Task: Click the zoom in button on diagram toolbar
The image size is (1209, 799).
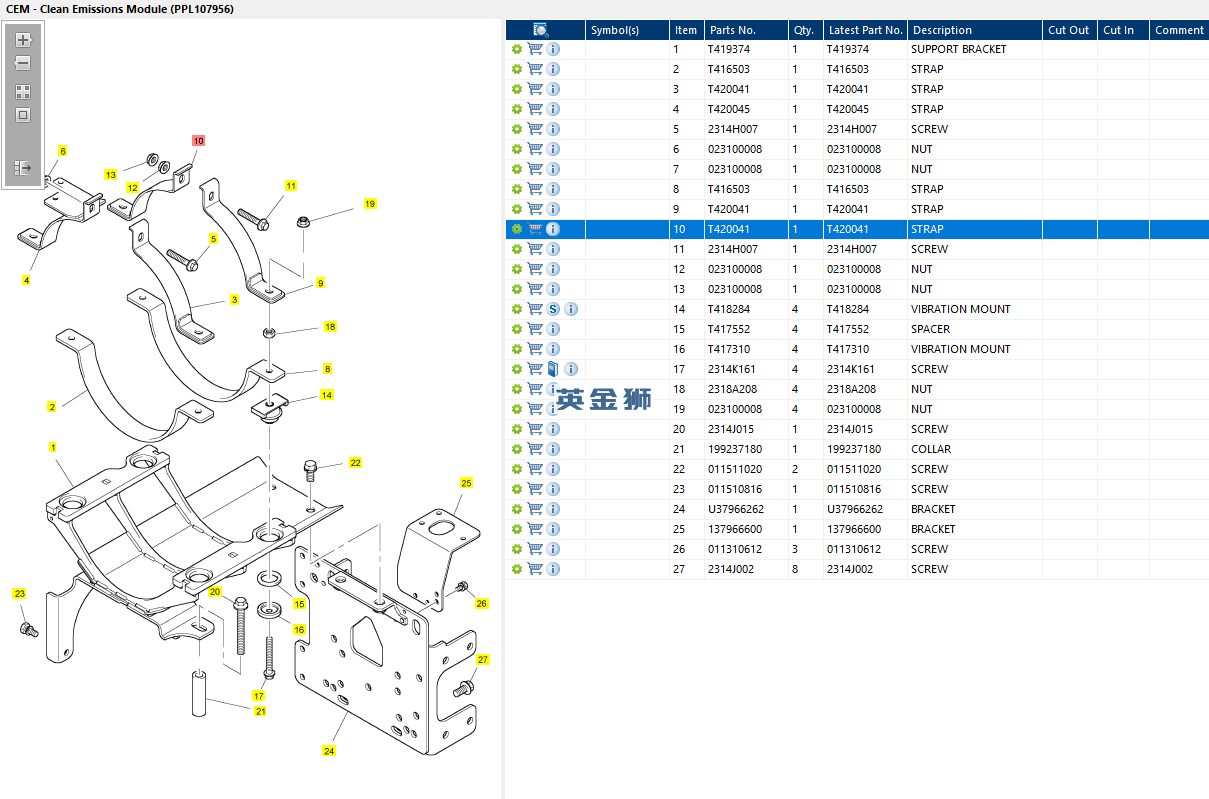Action: [23, 41]
